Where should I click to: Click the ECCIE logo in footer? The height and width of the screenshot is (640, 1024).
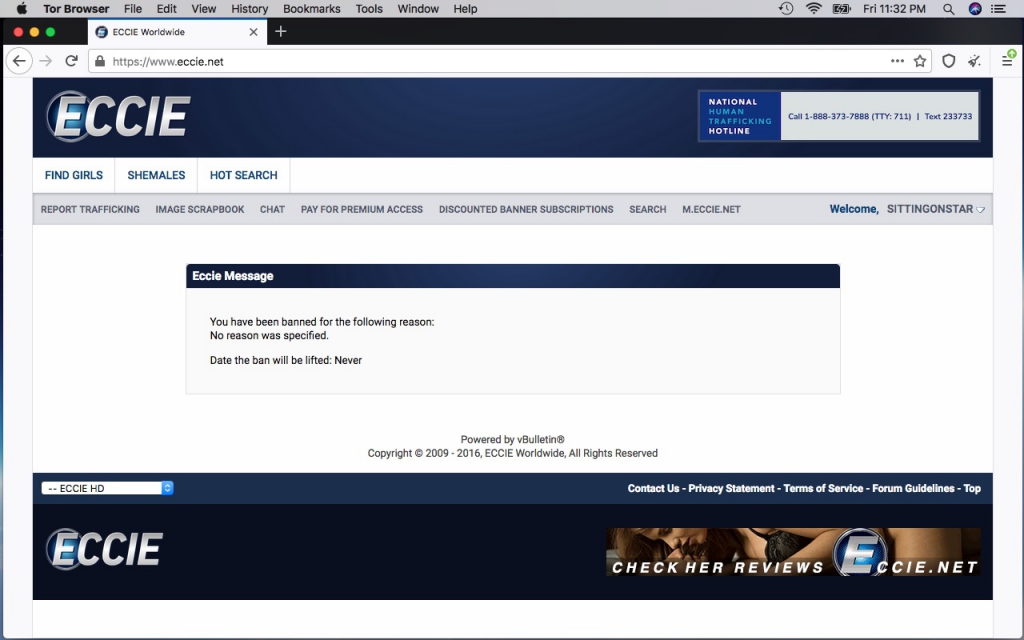click(104, 549)
